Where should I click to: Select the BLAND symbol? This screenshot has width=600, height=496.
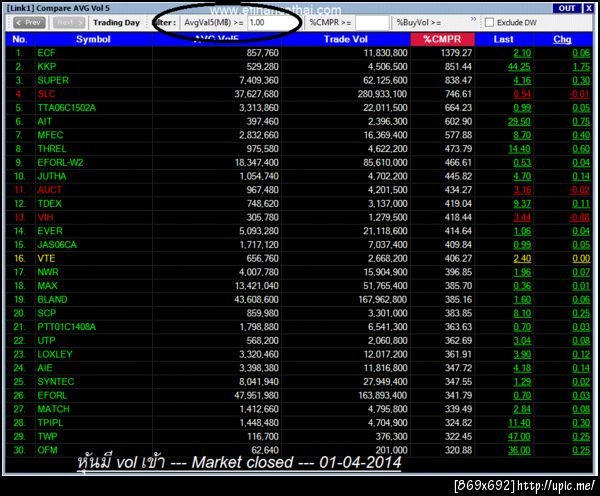click(52, 300)
